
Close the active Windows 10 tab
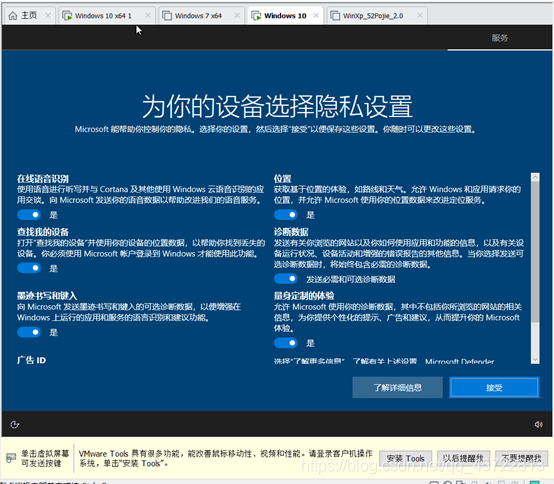point(316,16)
